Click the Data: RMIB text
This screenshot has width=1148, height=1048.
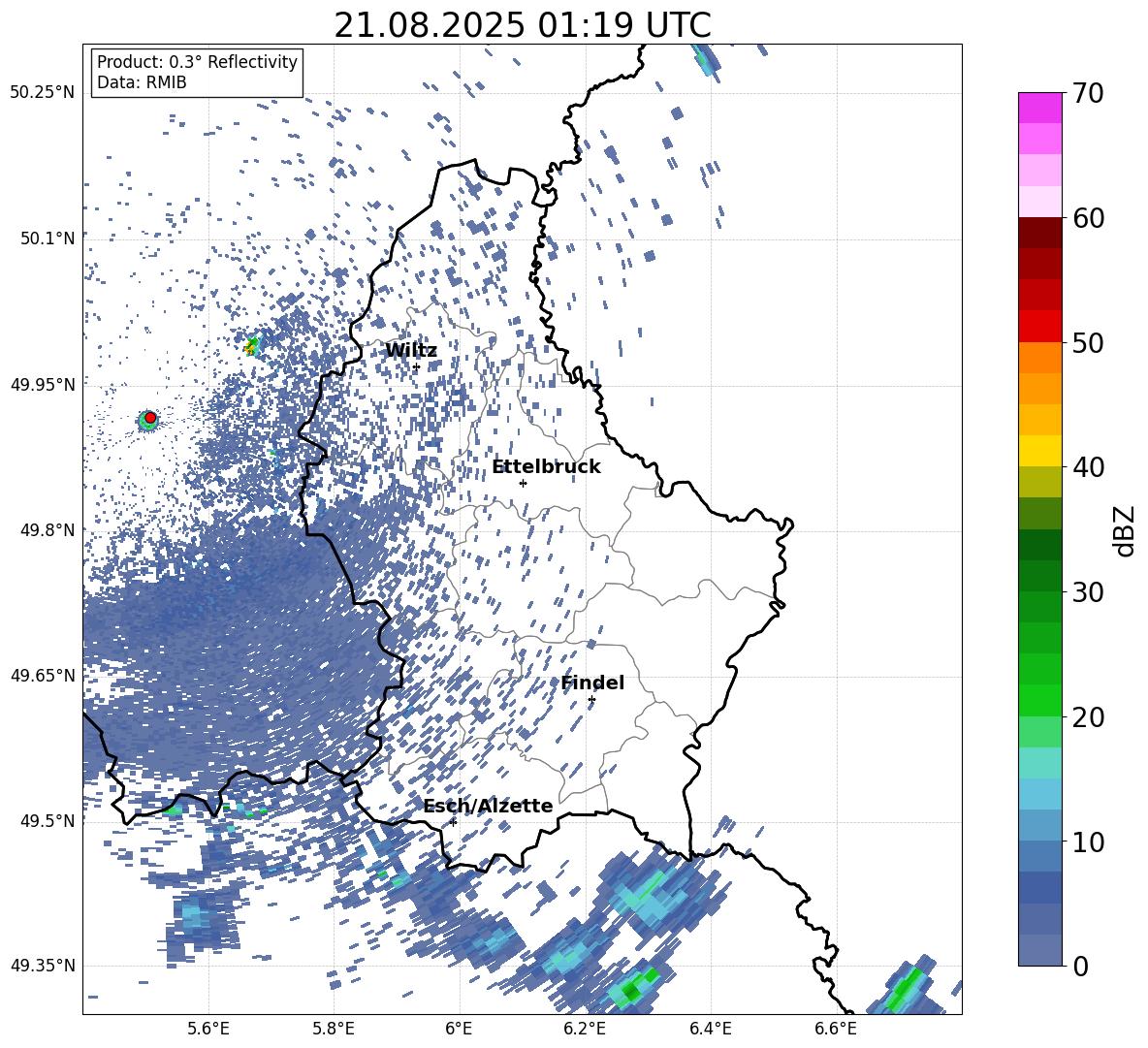point(142,82)
